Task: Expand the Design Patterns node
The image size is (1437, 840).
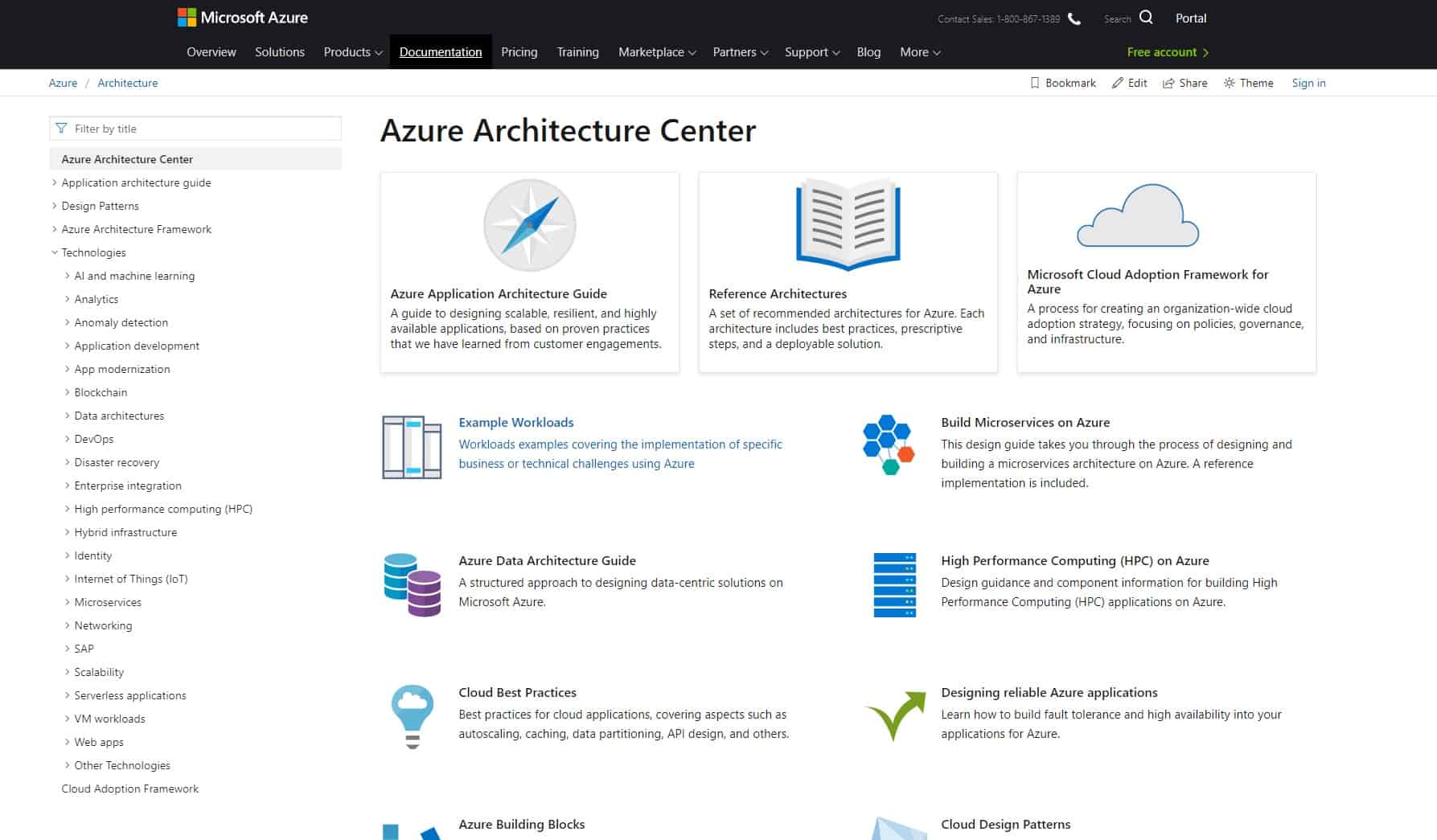Action: pyautogui.click(x=55, y=206)
